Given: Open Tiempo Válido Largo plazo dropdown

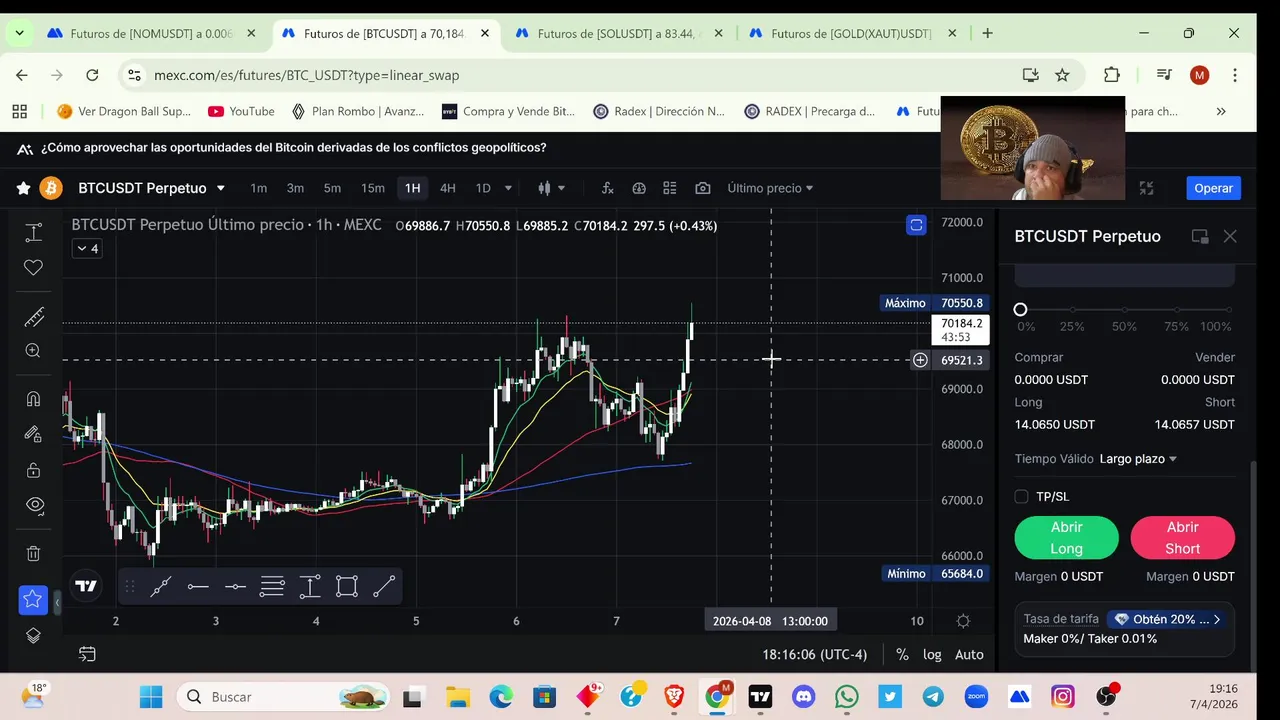Looking at the screenshot, I should click(x=1138, y=459).
